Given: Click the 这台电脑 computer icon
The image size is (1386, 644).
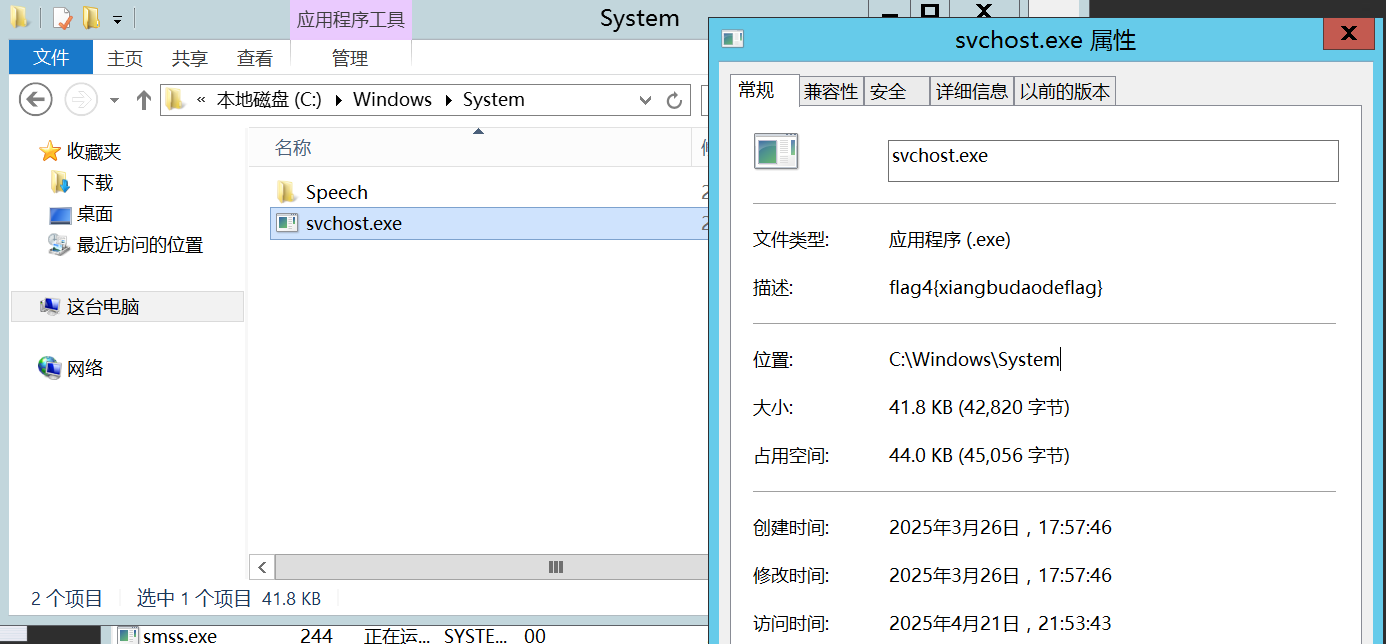Looking at the screenshot, I should point(50,306).
